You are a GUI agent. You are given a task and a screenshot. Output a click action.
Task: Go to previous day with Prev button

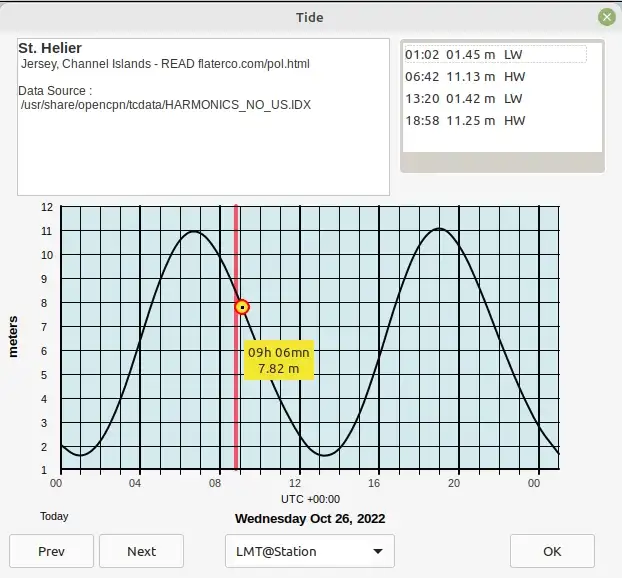point(52,551)
